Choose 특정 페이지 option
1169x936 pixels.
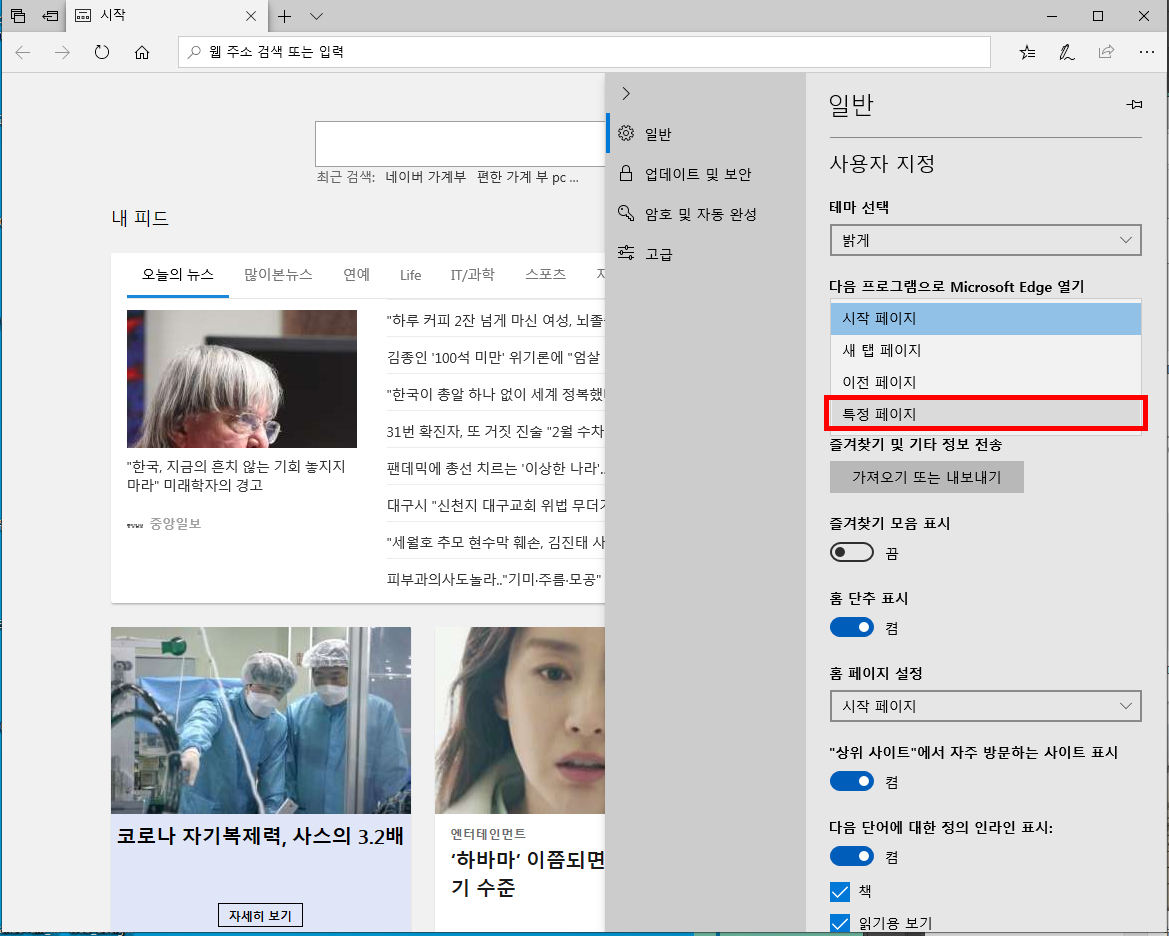986,414
